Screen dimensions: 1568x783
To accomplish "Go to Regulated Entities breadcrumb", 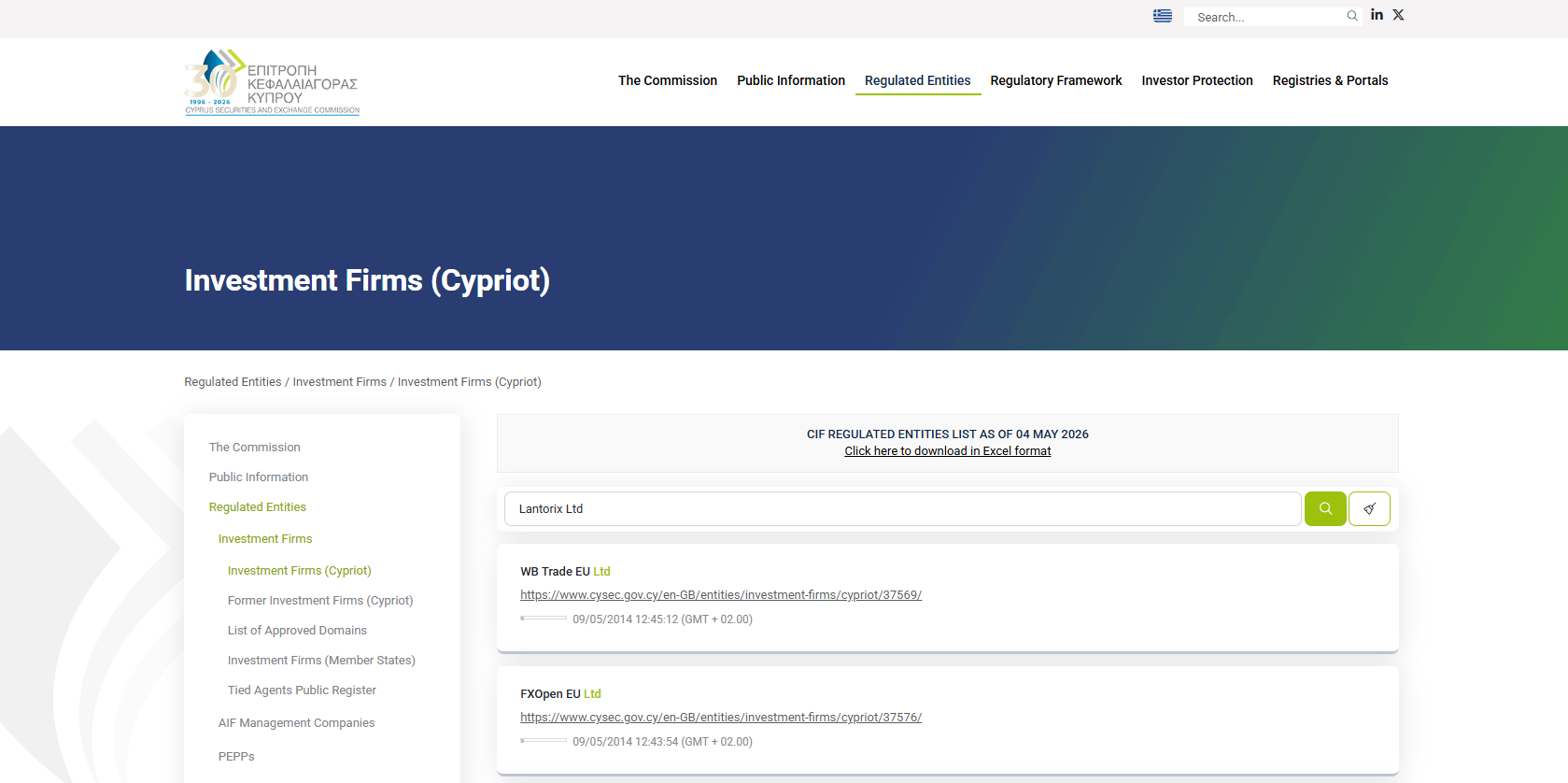I will [233, 382].
